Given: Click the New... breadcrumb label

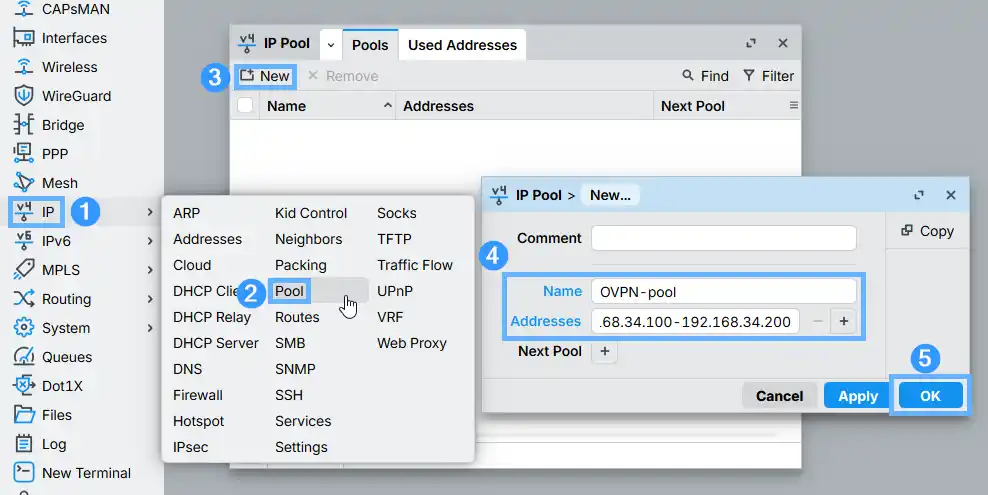Looking at the screenshot, I should pyautogui.click(x=610, y=195).
